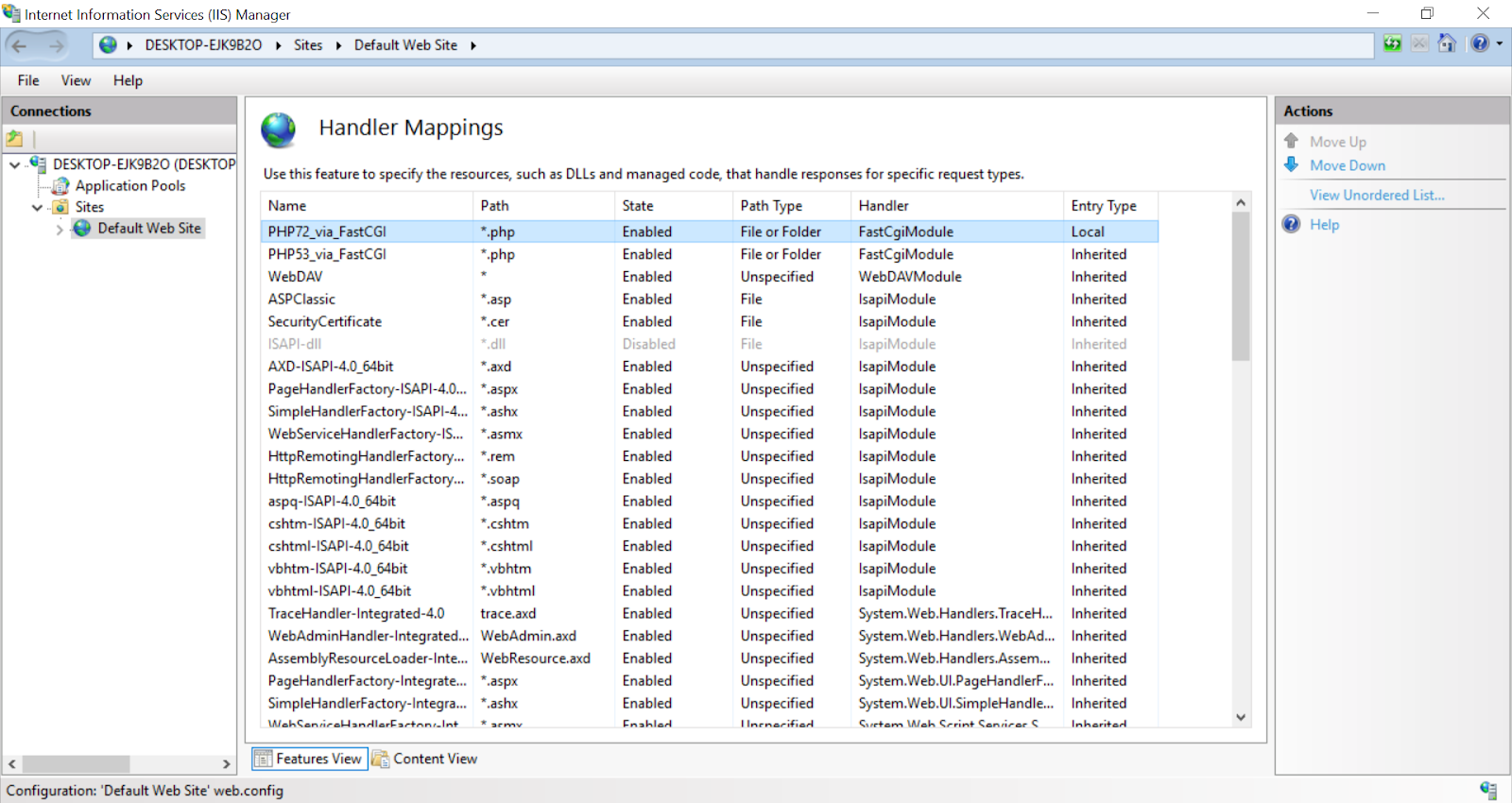
Task: Switch to the Content View tab
Action: [425, 759]
